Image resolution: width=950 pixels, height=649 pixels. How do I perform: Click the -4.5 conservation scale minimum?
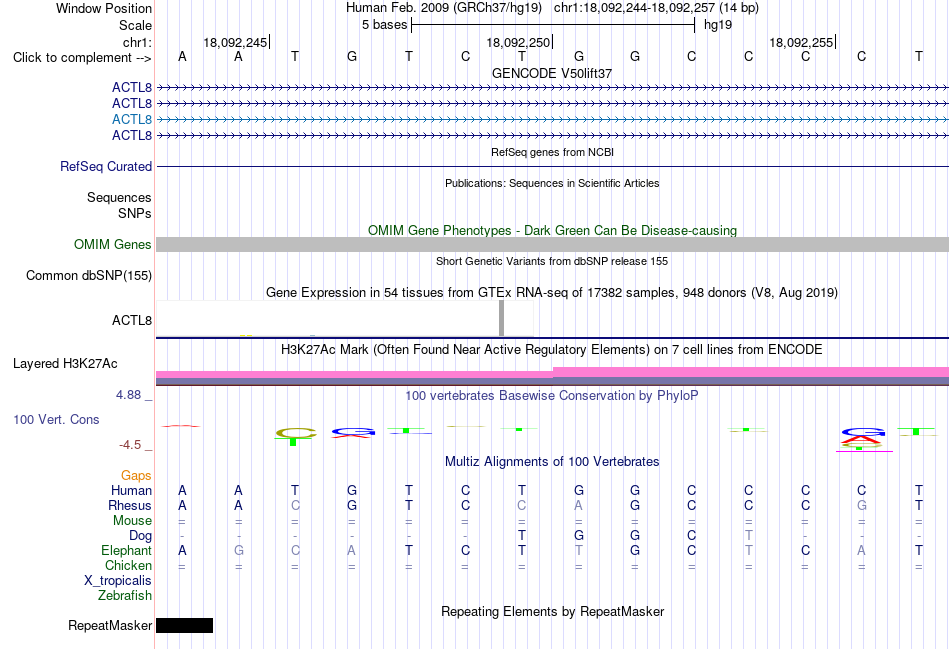(130, 445)
